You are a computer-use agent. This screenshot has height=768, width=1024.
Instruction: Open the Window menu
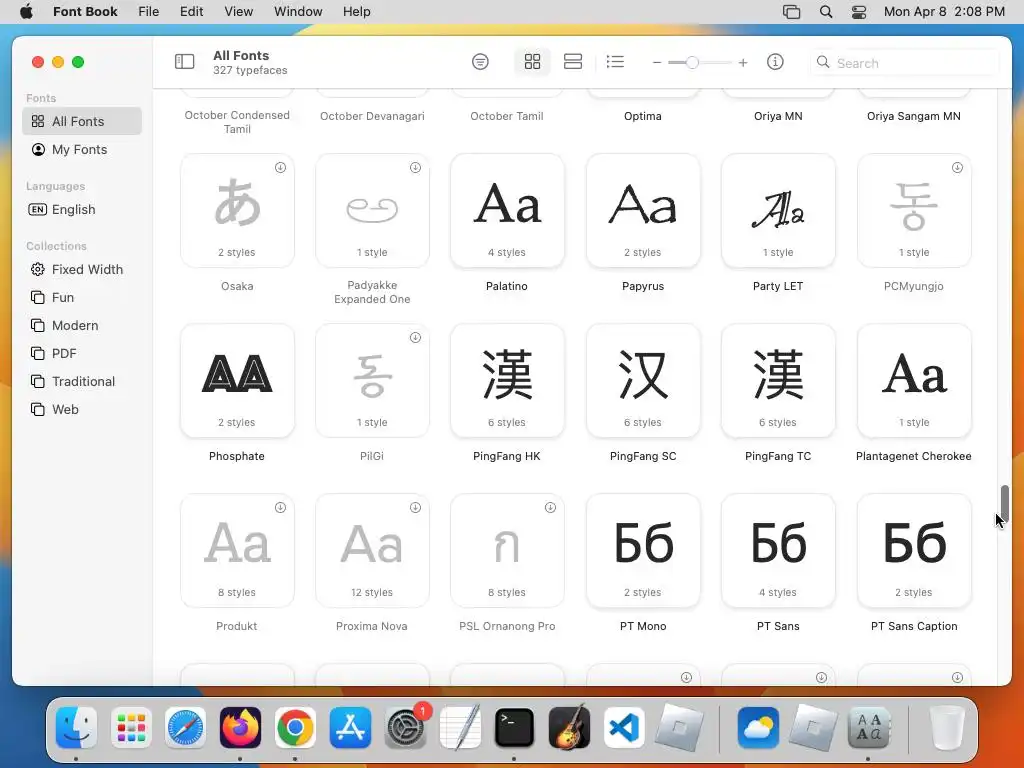(x=298, y=12)
